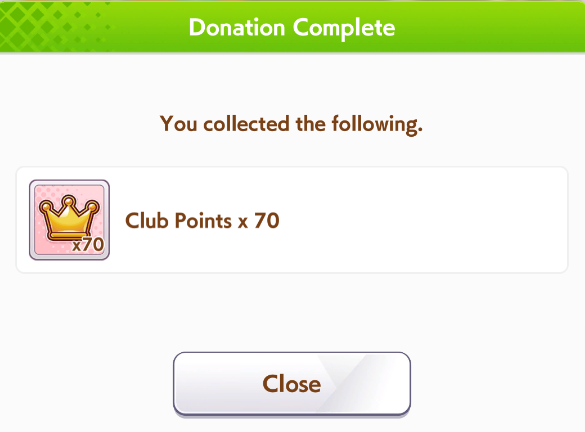Click the green dialog header bar

point(292,26)
